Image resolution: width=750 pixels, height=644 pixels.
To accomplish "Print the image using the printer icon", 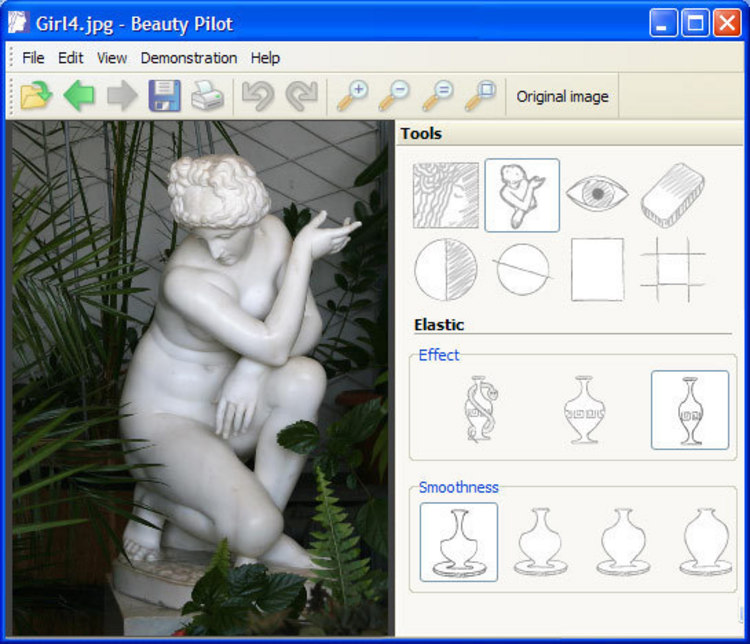I will coord(207,96).
